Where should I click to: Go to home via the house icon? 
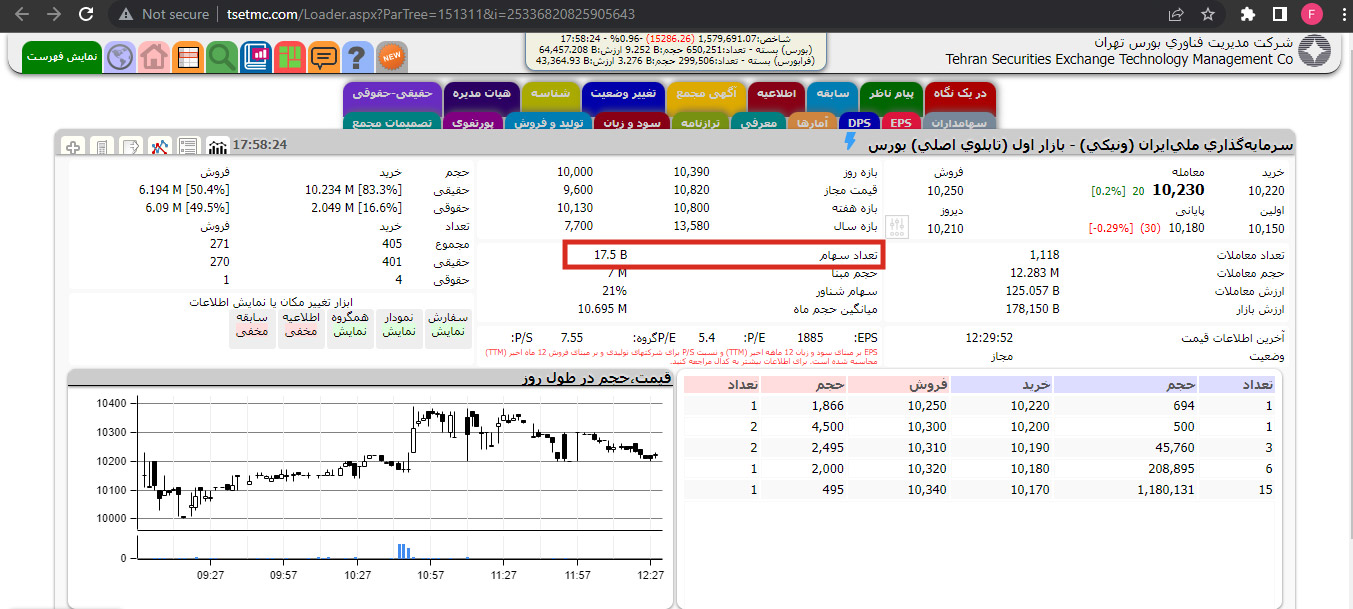153,57
